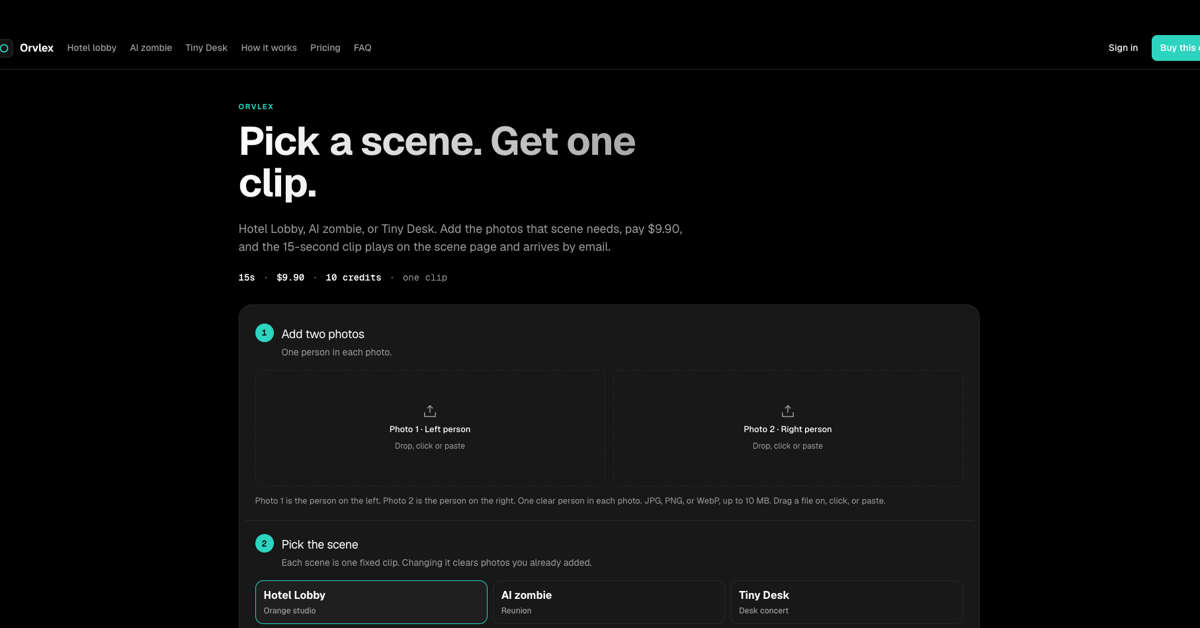Open the FAQ nav link

[x=363, y=48]
